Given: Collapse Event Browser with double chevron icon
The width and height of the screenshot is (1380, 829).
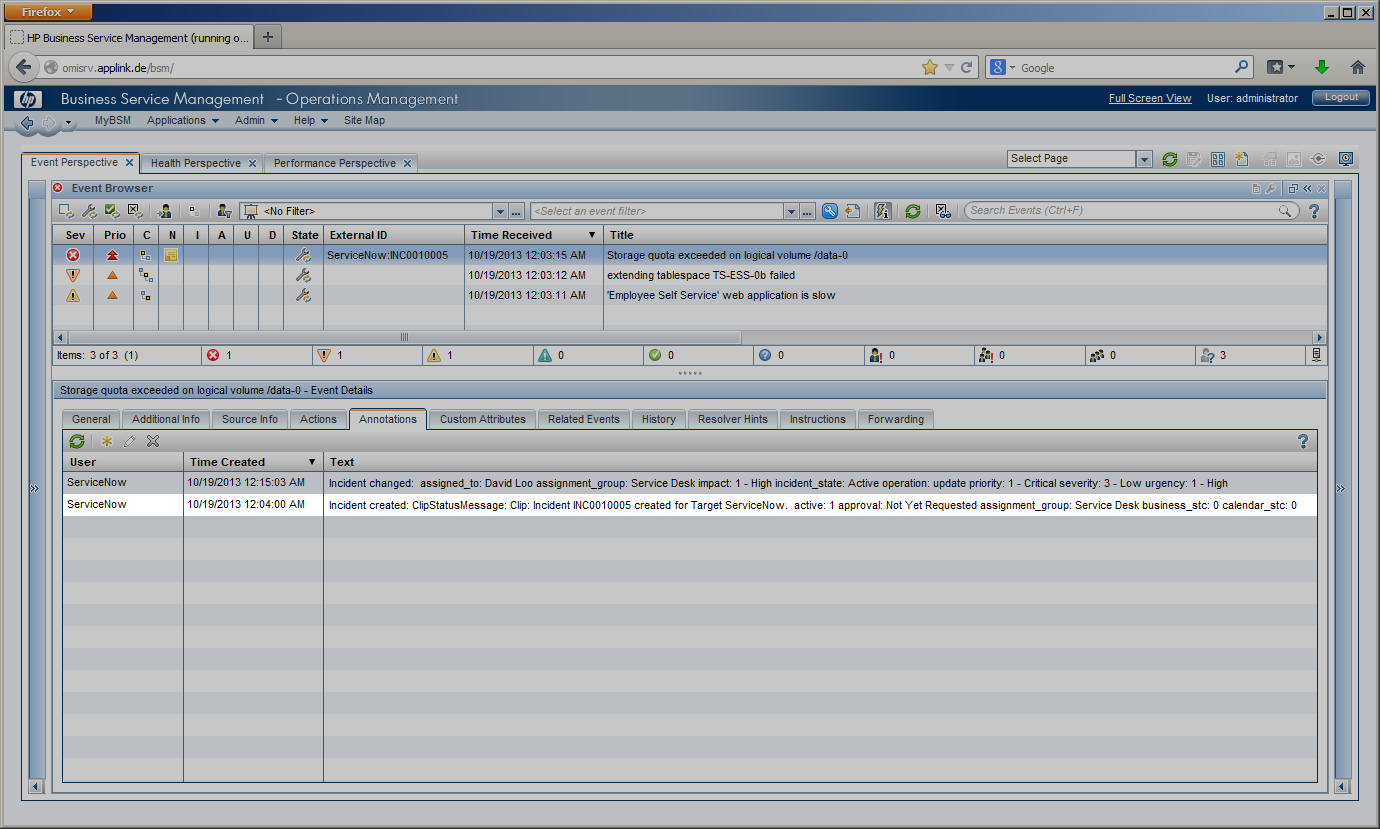Looking at the screenshot, I should tap(1307, 189).
